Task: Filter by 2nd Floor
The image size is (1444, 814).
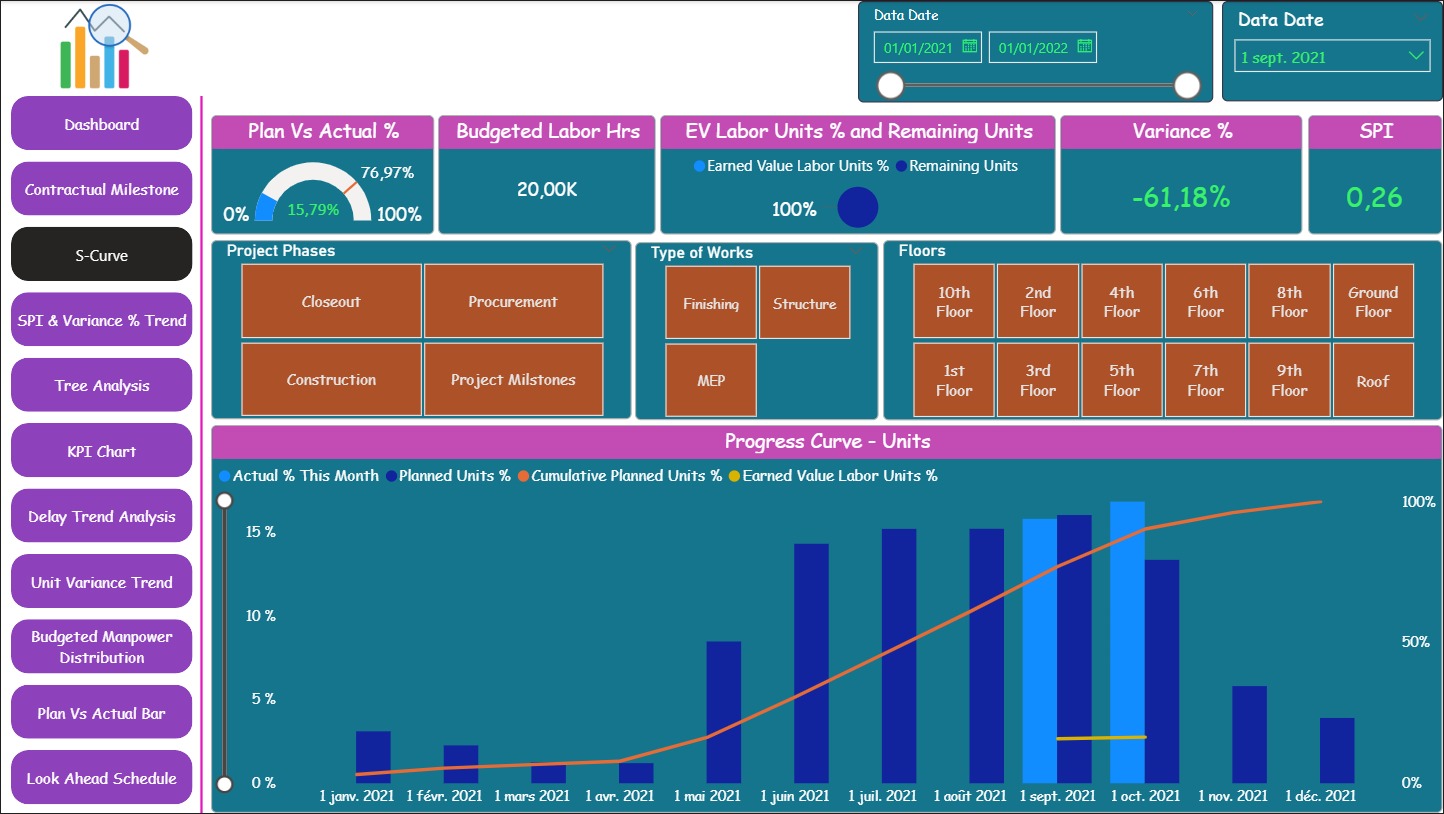Action: 1038,301
